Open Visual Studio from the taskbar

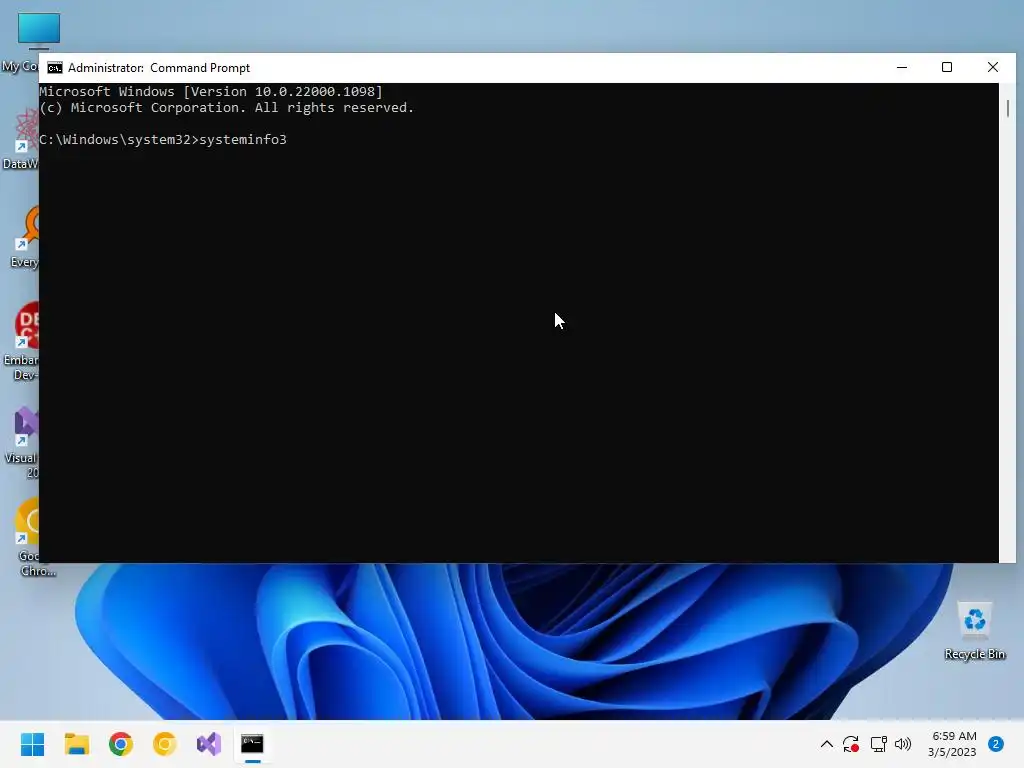coord(209,744)
